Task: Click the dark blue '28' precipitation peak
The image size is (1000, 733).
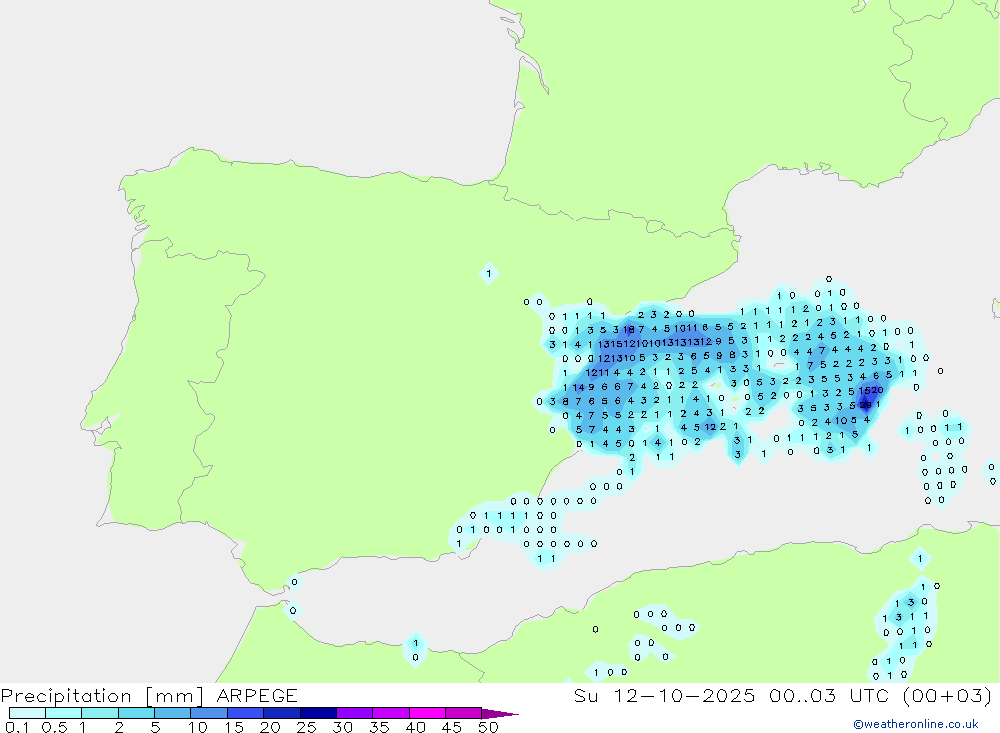Action: 865,404
